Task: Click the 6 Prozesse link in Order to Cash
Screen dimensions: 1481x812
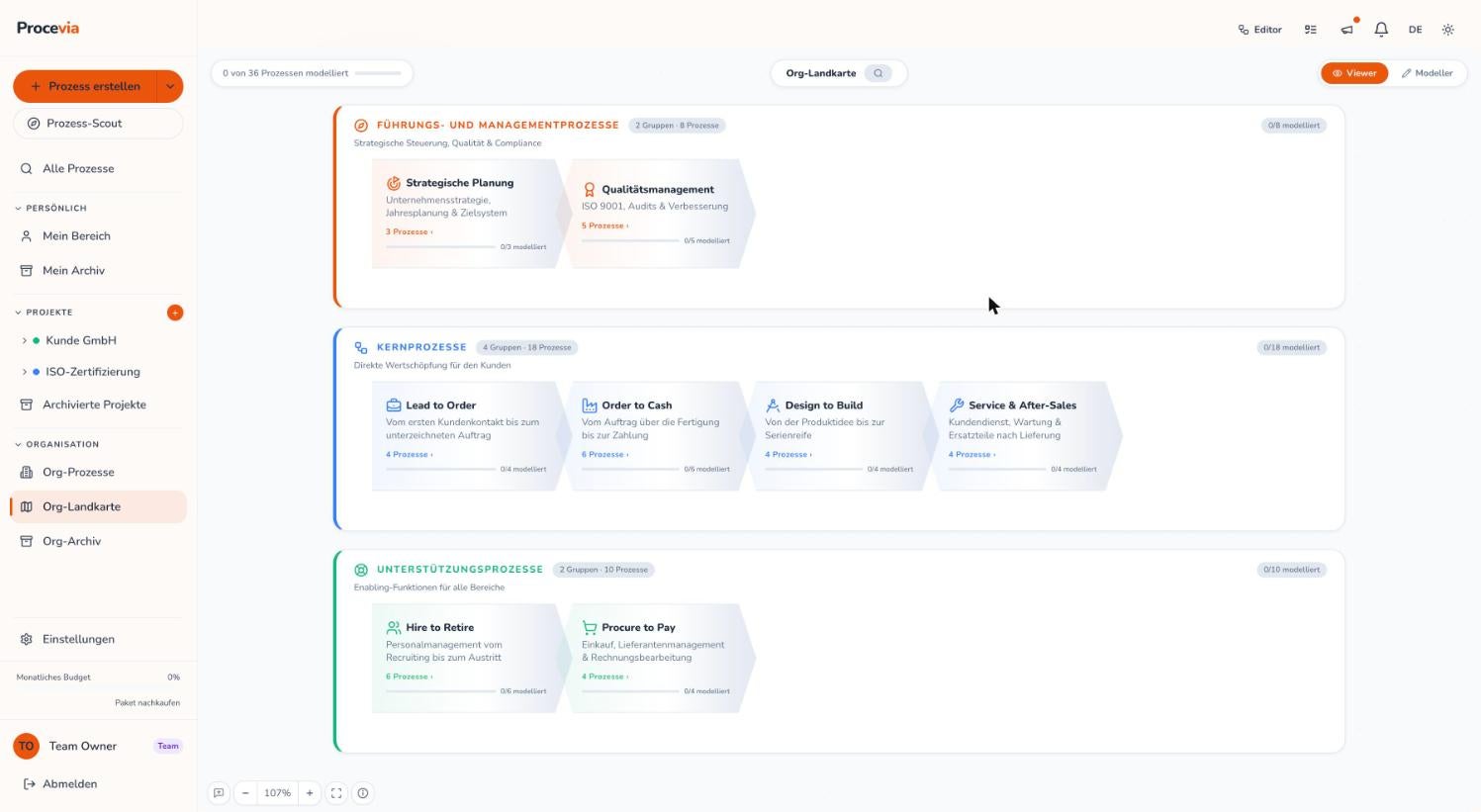Action: 604,455
